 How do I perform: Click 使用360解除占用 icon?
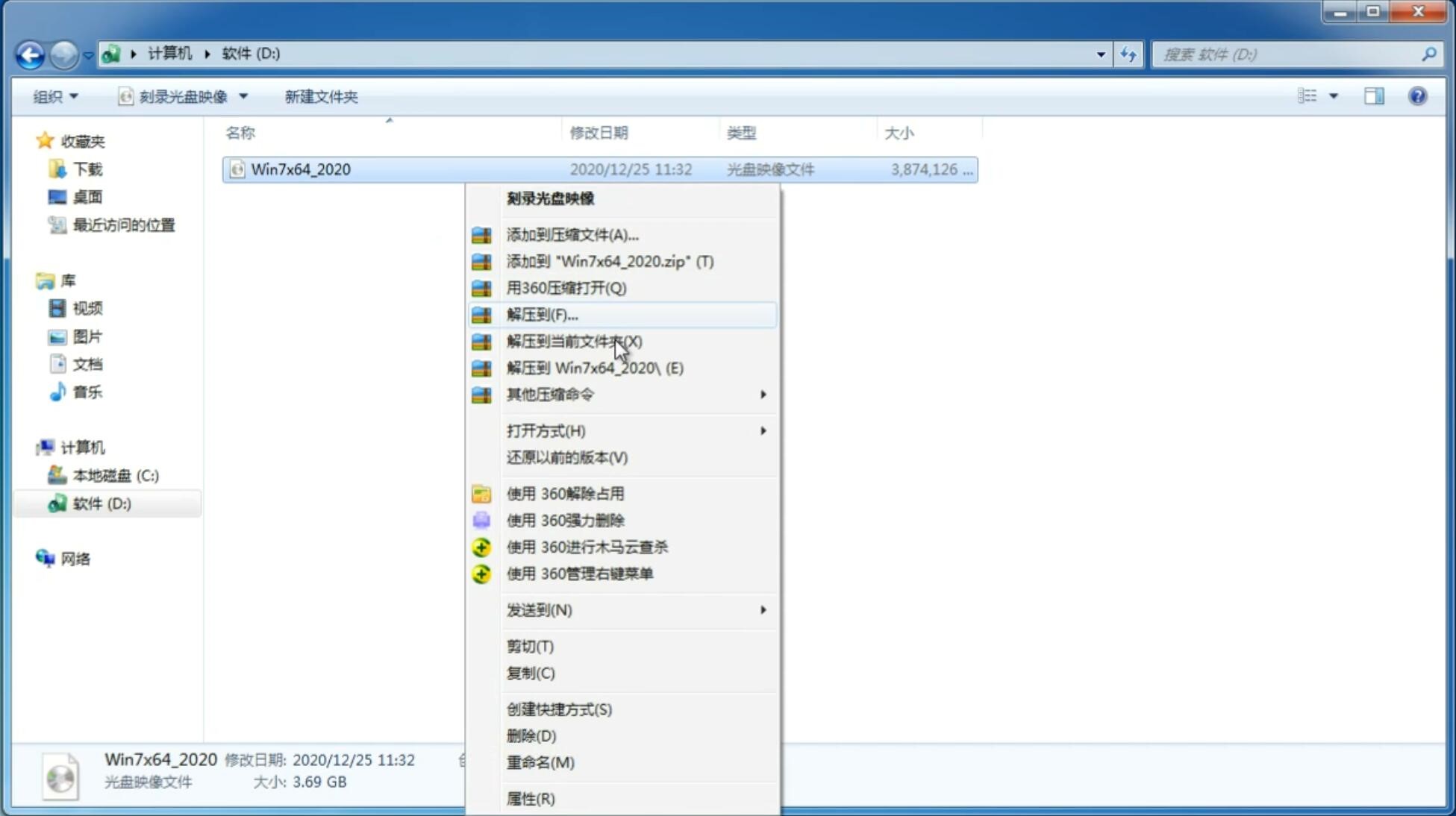click(x=481, y=493)
